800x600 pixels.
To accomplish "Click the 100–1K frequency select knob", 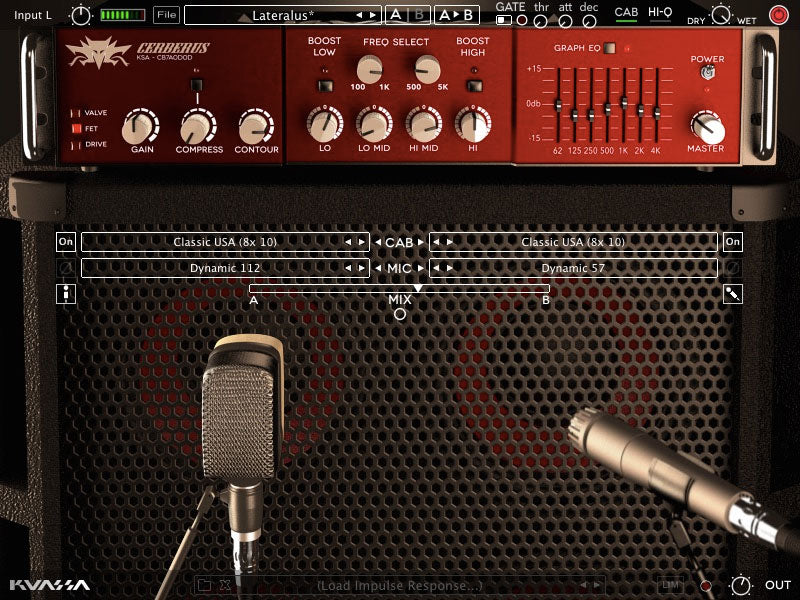I will (369, 69).
